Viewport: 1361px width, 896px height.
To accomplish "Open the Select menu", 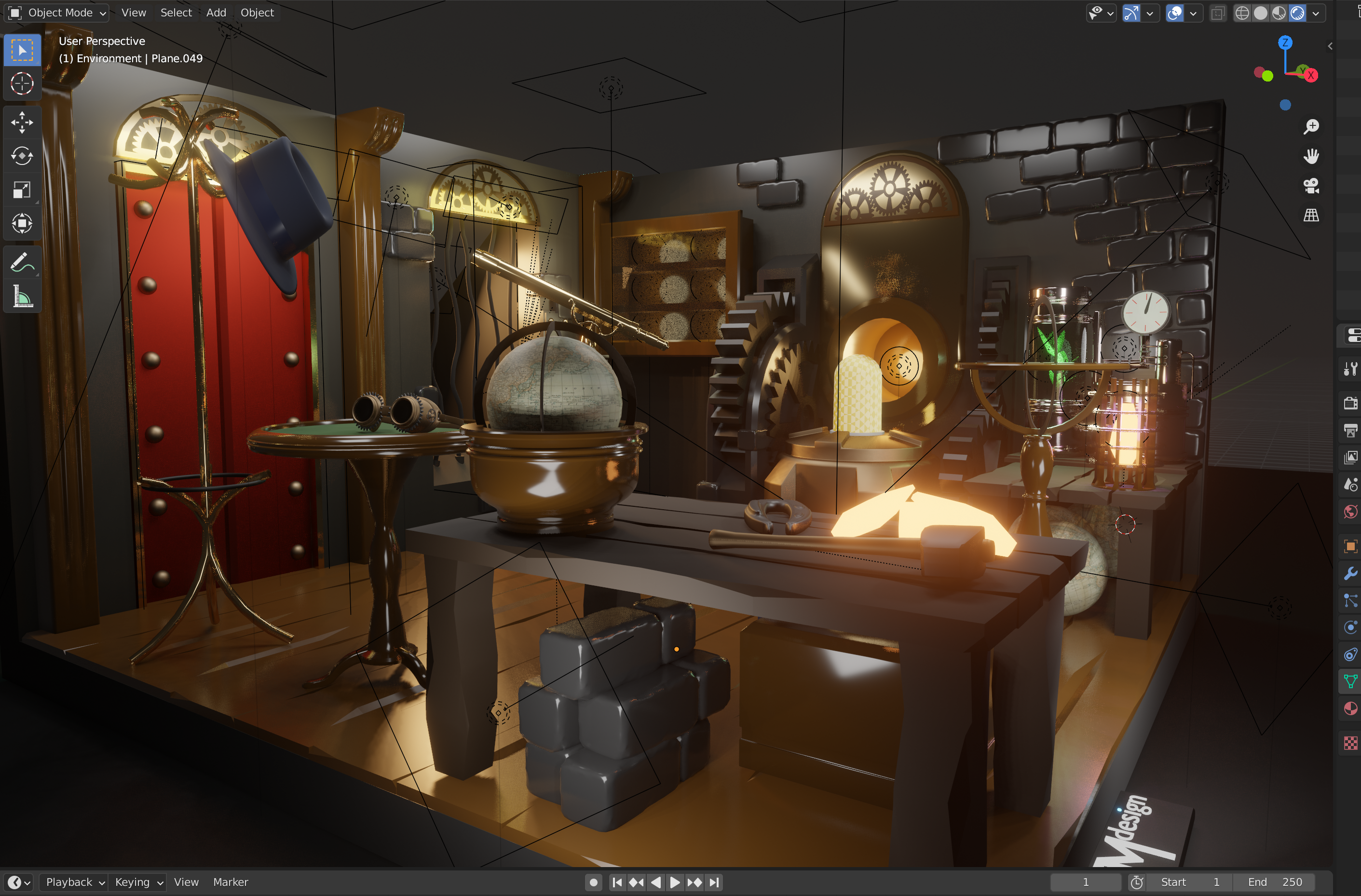I will [176, 13].
